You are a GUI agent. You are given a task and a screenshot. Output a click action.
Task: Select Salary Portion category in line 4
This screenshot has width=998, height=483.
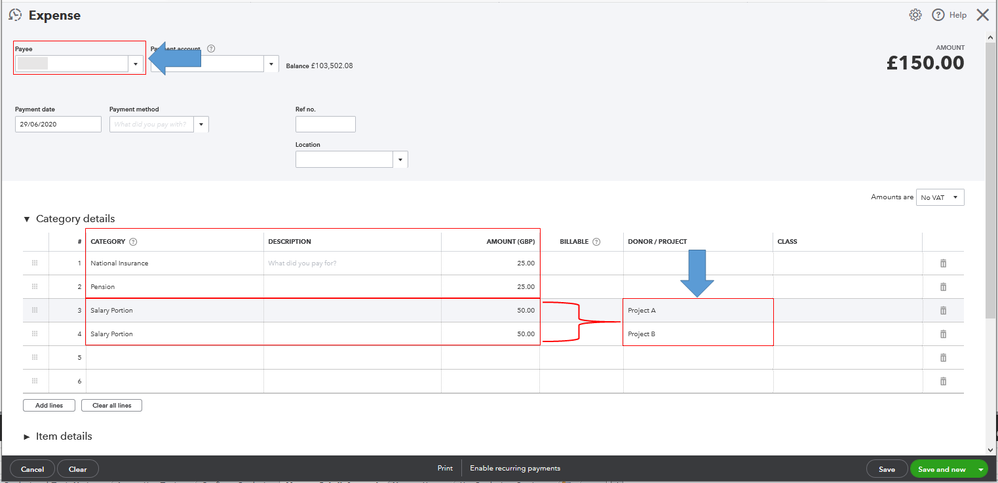click(x=175, y=333)
